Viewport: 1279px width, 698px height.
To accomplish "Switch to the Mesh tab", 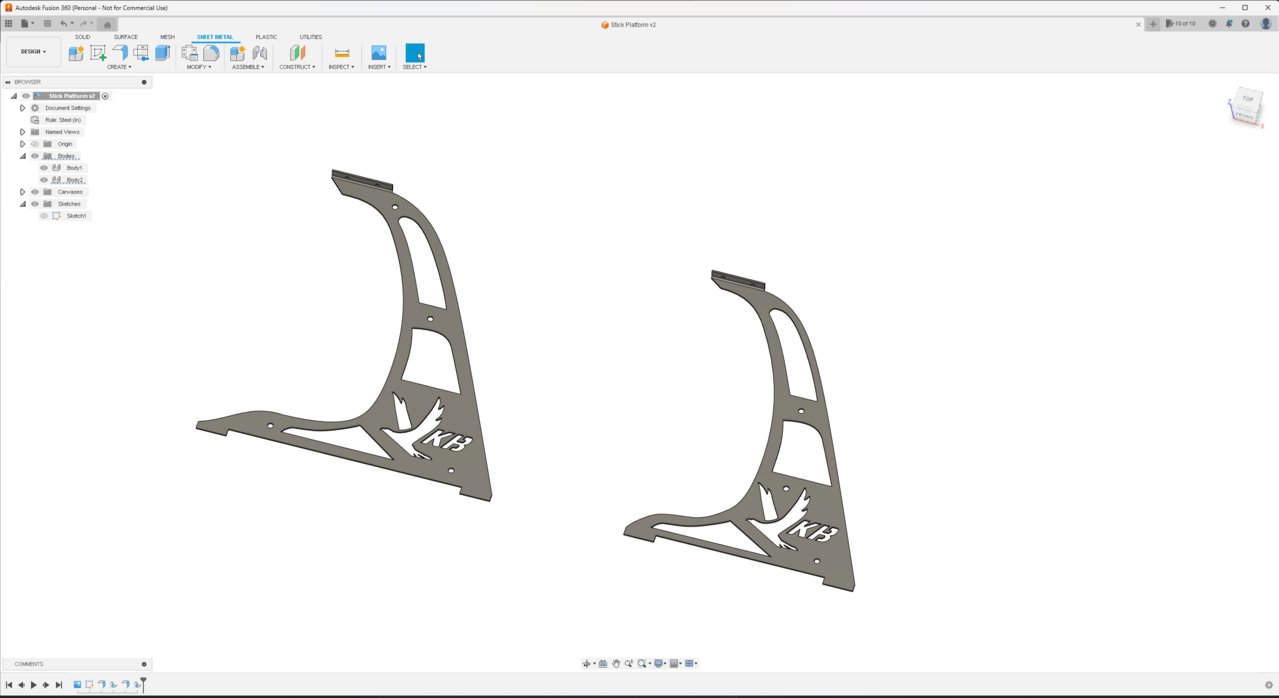I will pyautogui.click(x=167, y=37).
